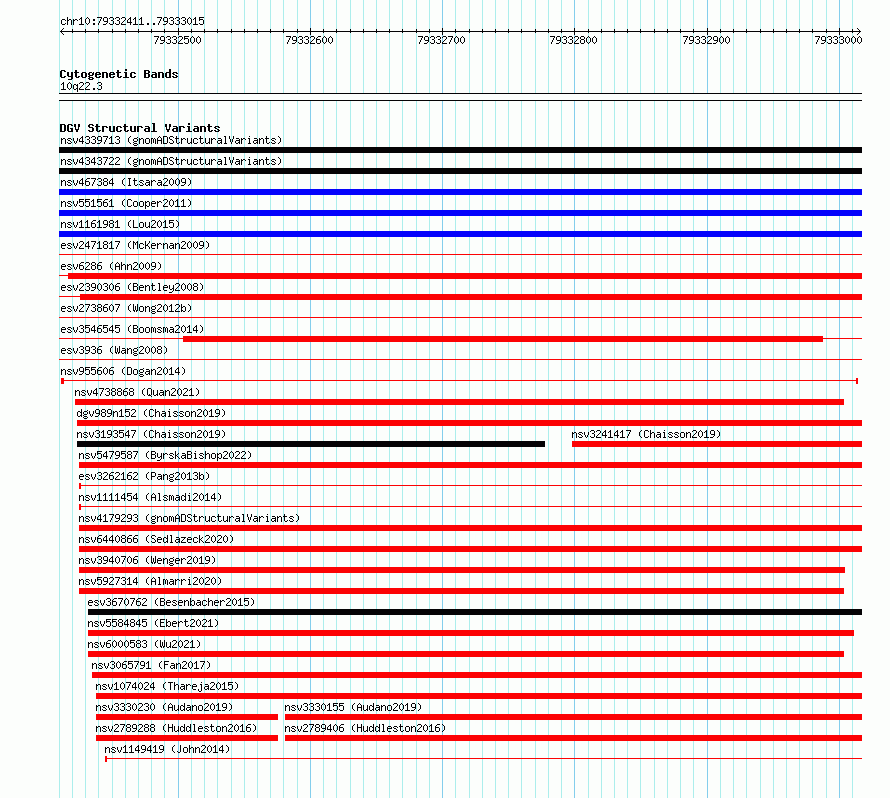Open variant nsv551561 (Cooper2011)
The image size is (890, 798).
point(126,203)
